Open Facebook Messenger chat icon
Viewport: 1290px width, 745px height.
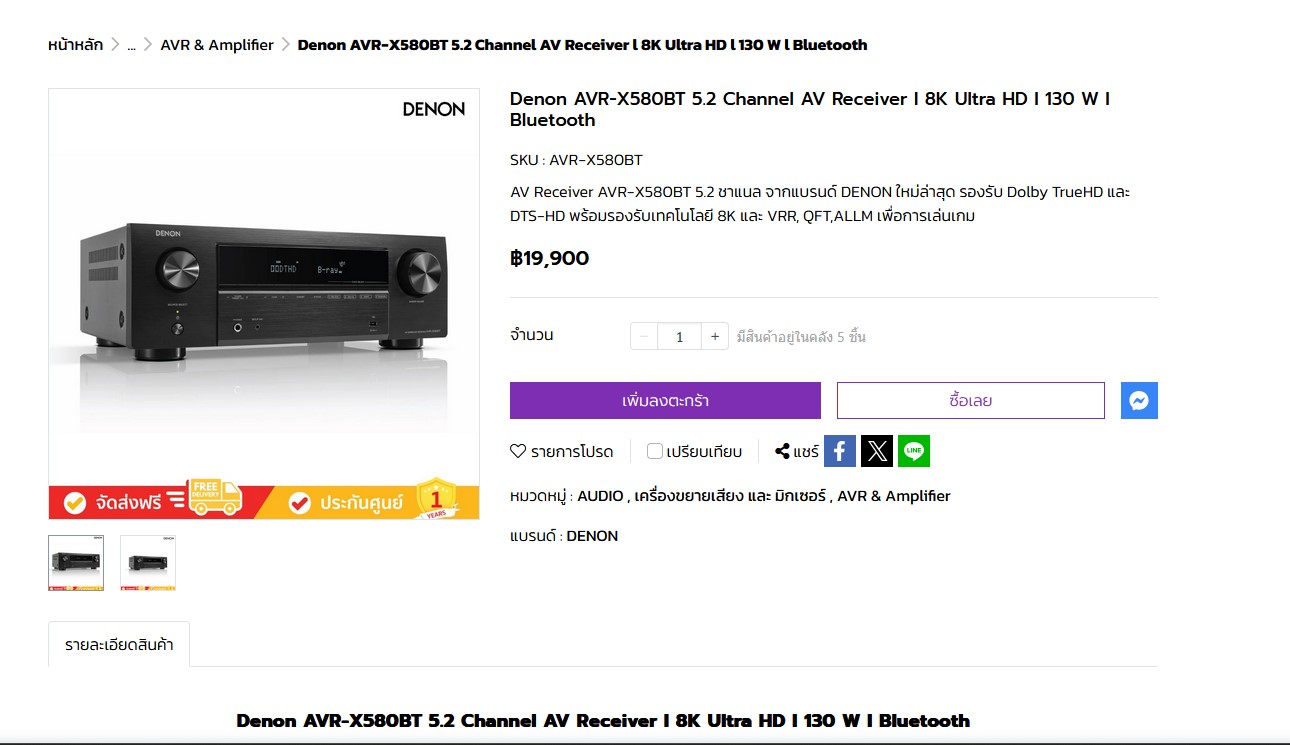(x=1139, y=401)
